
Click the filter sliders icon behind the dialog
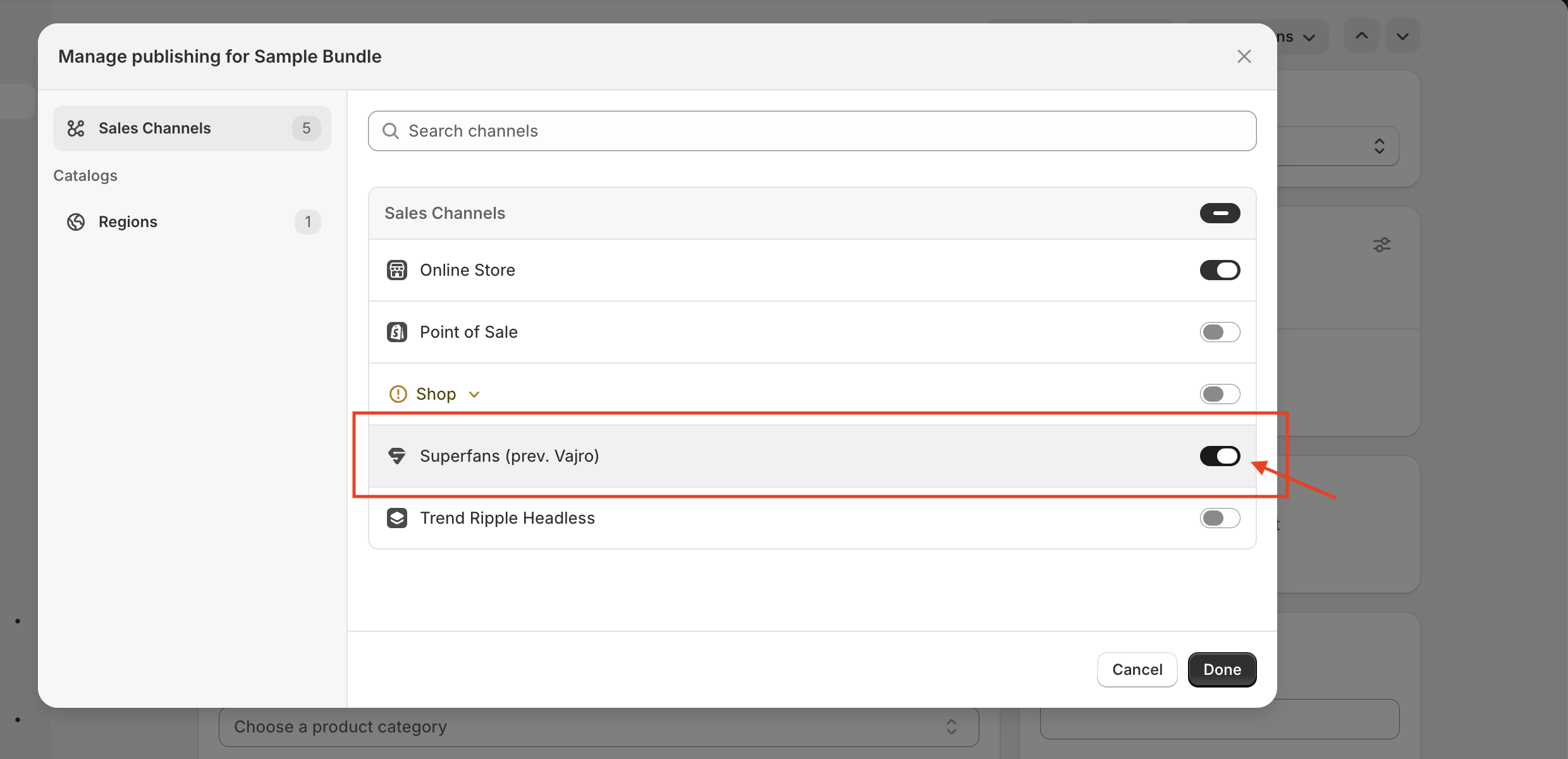point(1381,245)
